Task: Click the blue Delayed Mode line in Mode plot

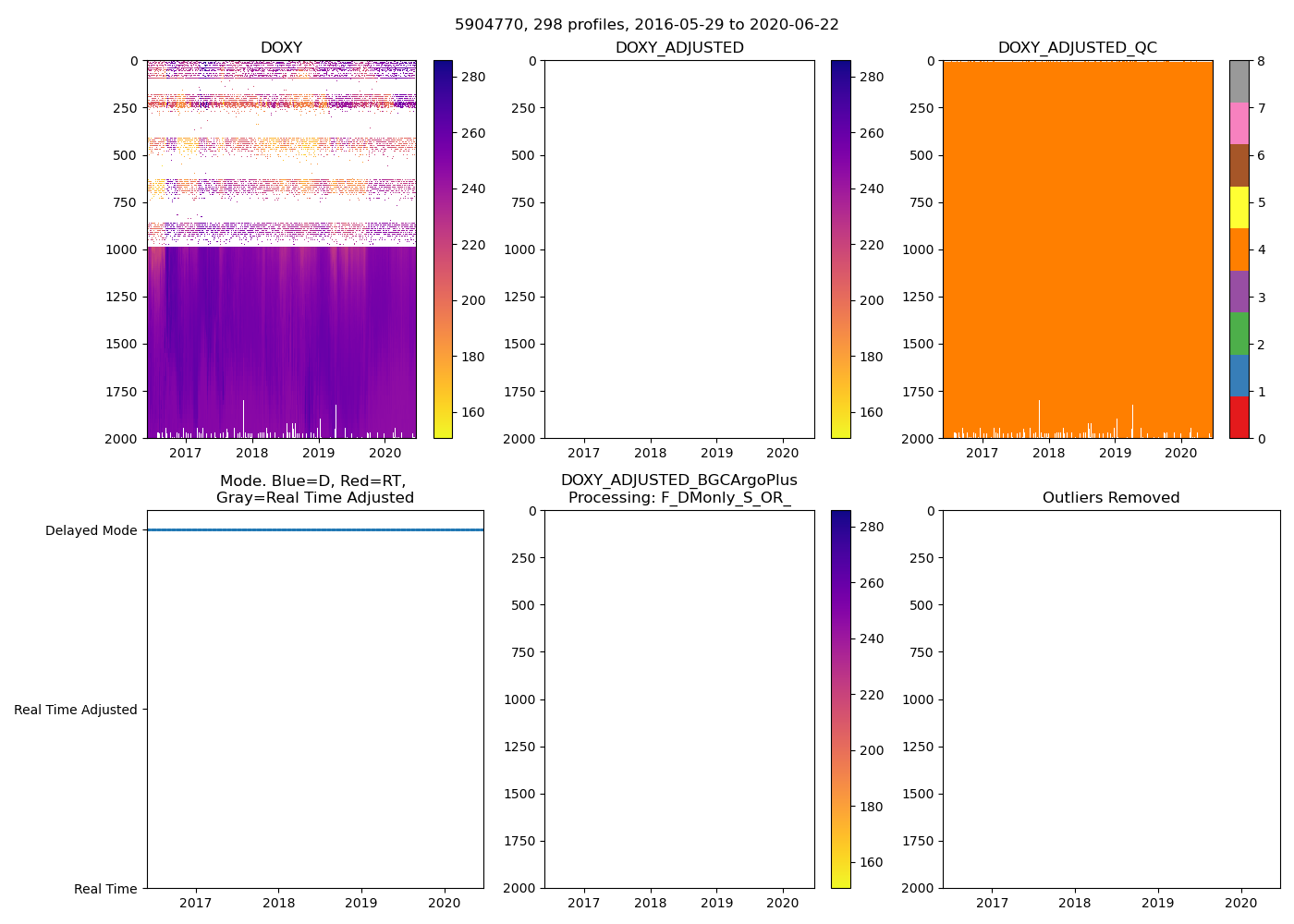Action: [x=314, y=530]
